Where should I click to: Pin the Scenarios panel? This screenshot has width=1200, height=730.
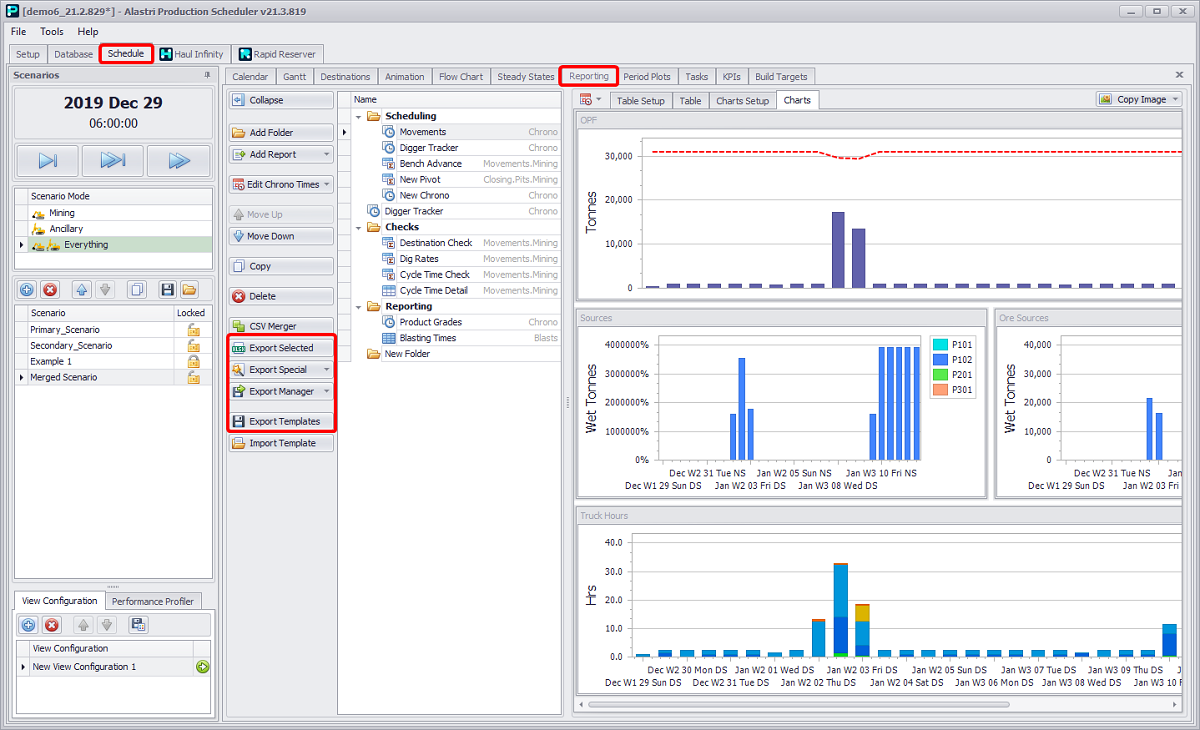(x=207, y=75)
